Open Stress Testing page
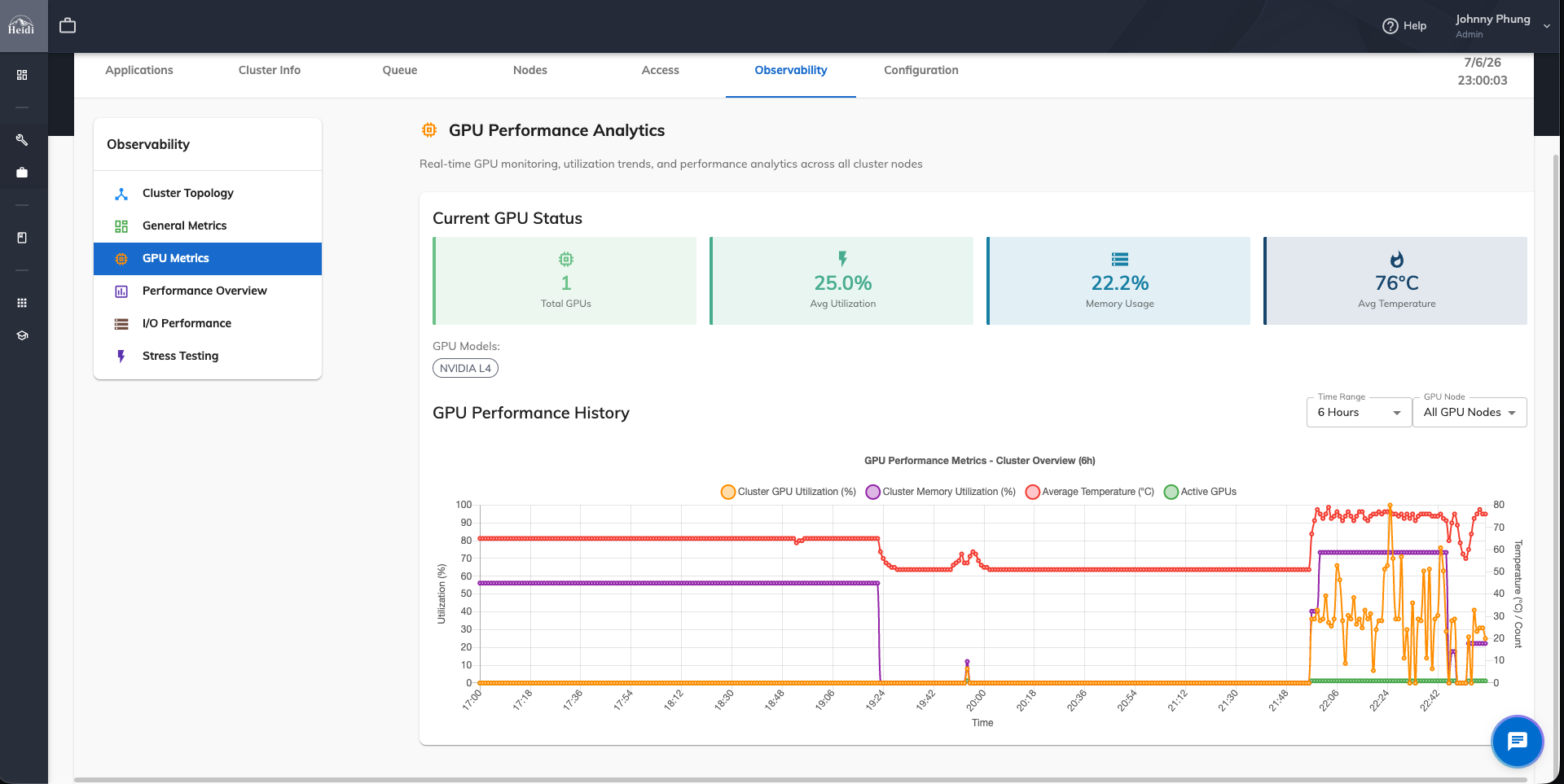This screenshot has width=1564, height=784. (208, 357)
